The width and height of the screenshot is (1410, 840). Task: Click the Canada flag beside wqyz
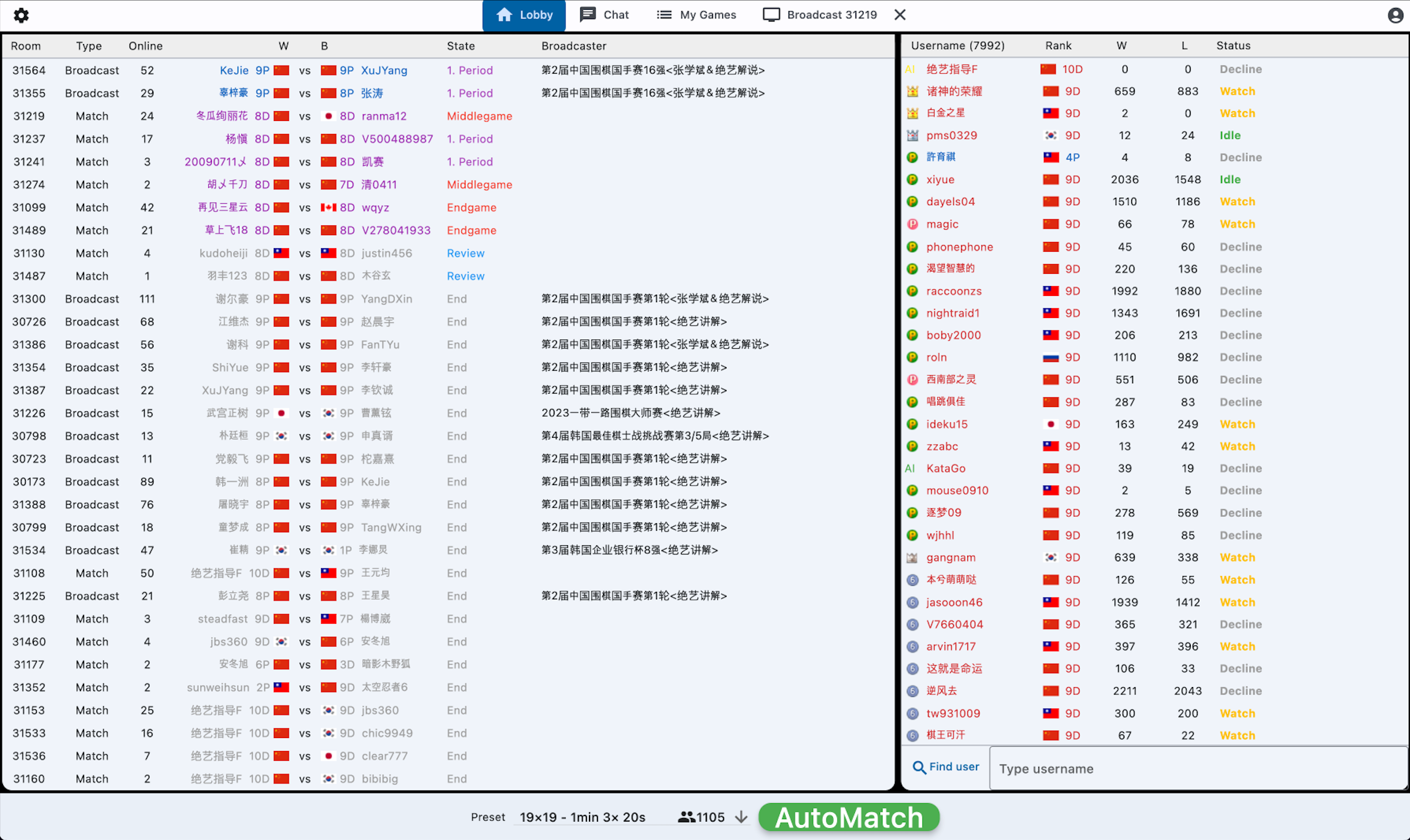[329, 208]
